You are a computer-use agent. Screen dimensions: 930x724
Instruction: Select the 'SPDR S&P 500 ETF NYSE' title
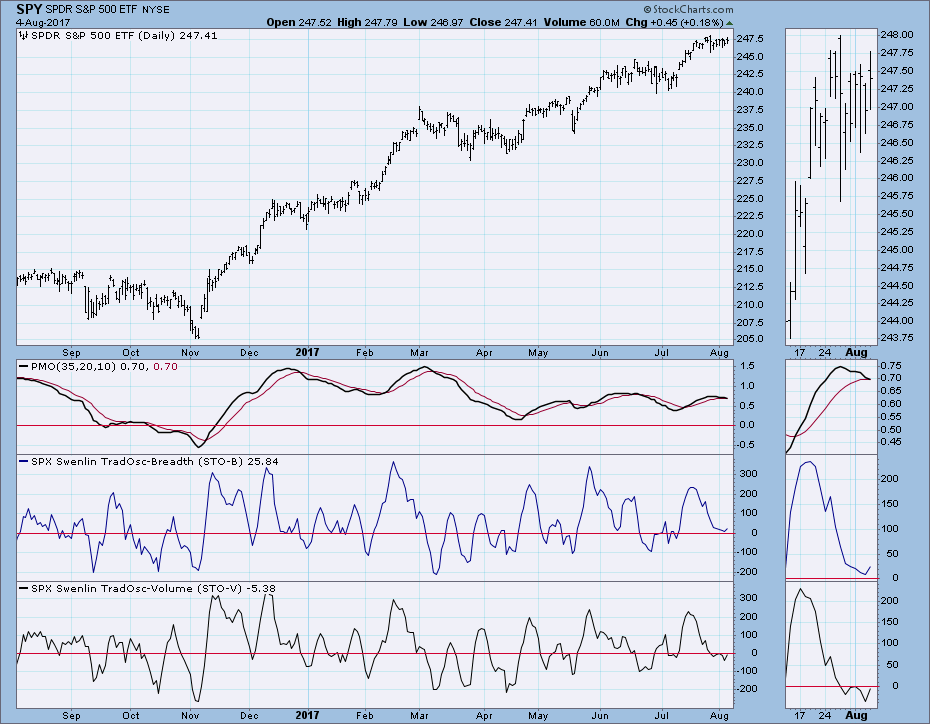[x=107, y=9]
